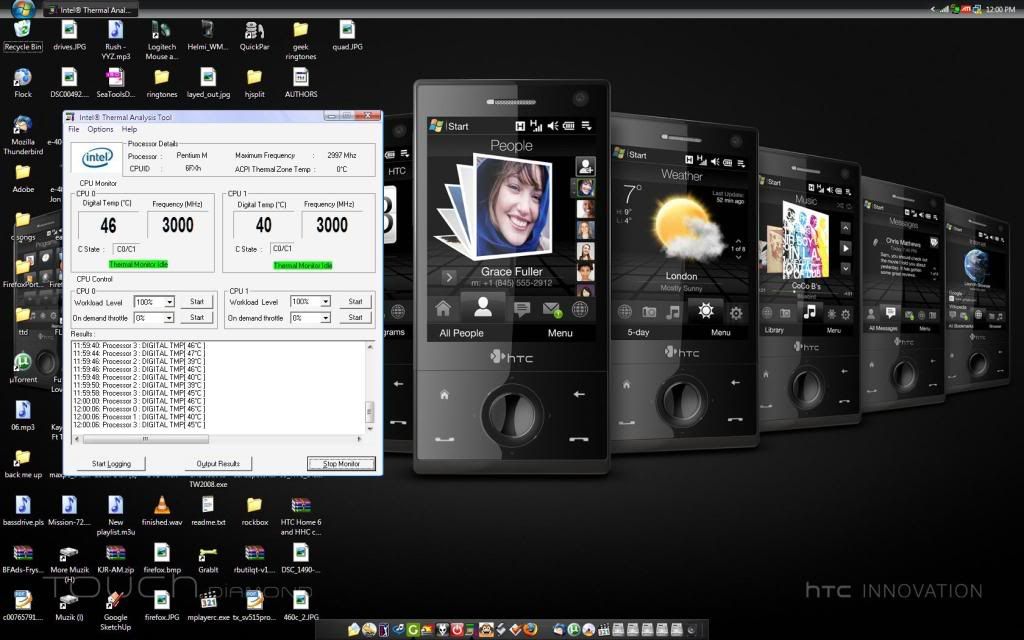Select the quad.JPG desktop file
Viewport: 1024px width, 640px height.
click(347, 36)
